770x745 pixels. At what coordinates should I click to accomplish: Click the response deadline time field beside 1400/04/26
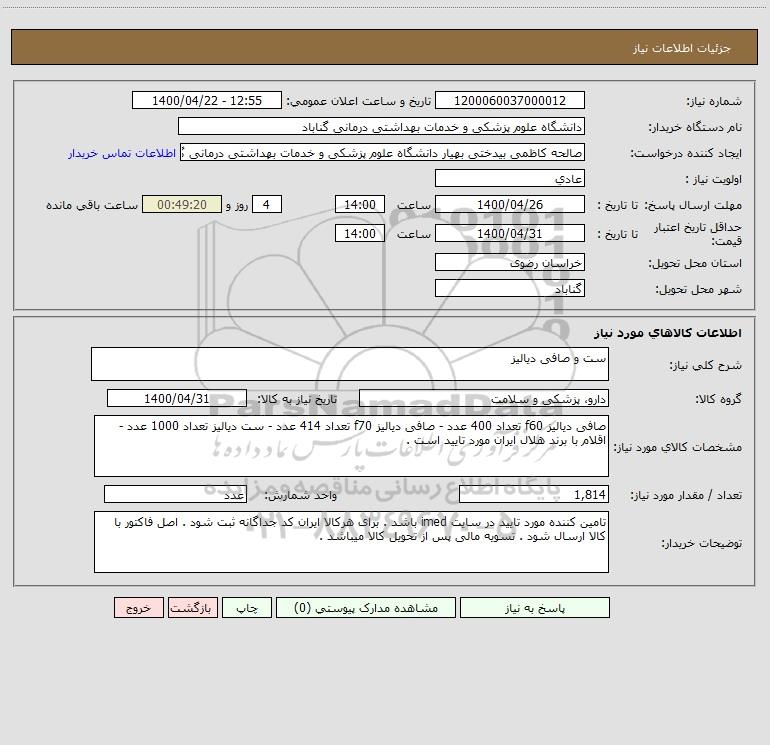pos(359,204)
